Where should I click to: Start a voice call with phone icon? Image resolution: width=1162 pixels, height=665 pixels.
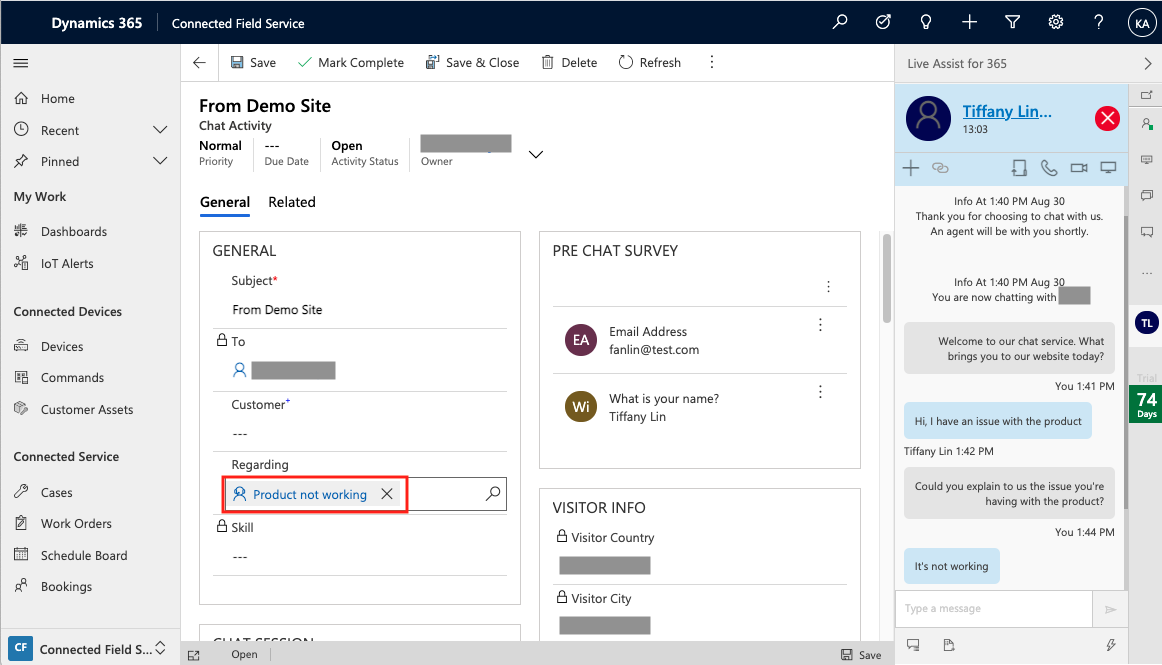point(1049,168)
